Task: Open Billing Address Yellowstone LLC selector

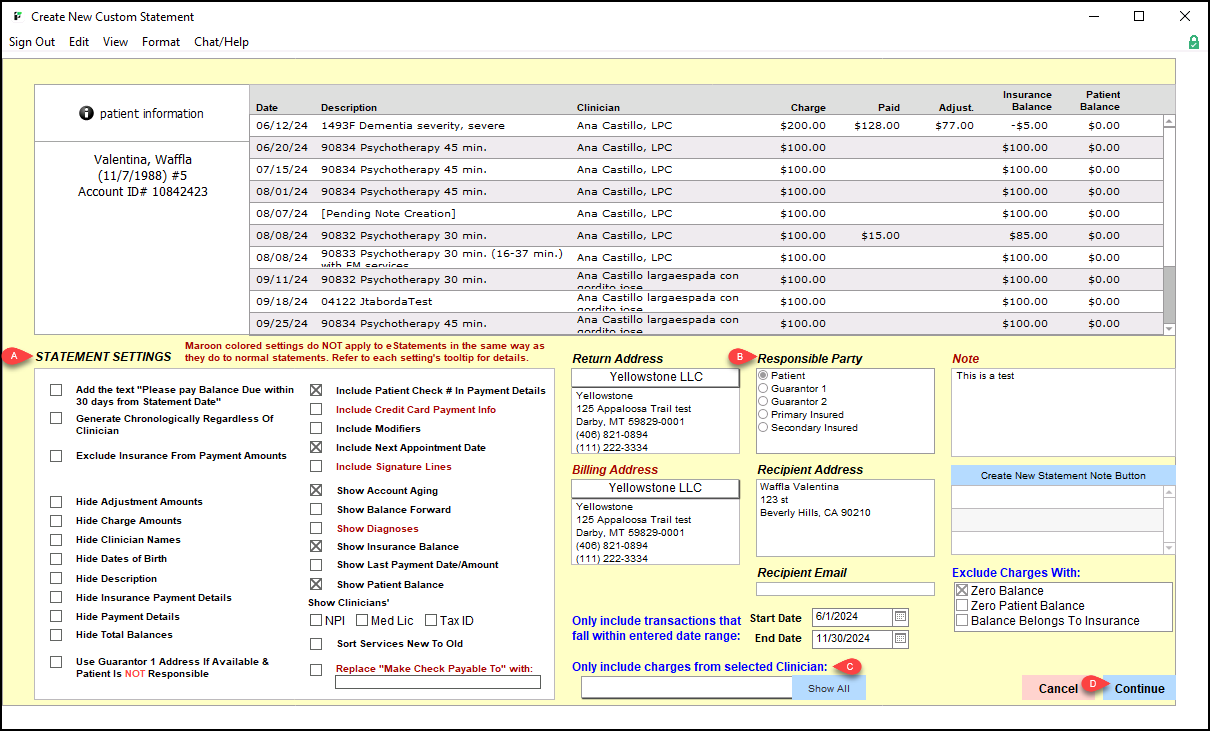Action: pyautogui.click(x=655, y=488)
